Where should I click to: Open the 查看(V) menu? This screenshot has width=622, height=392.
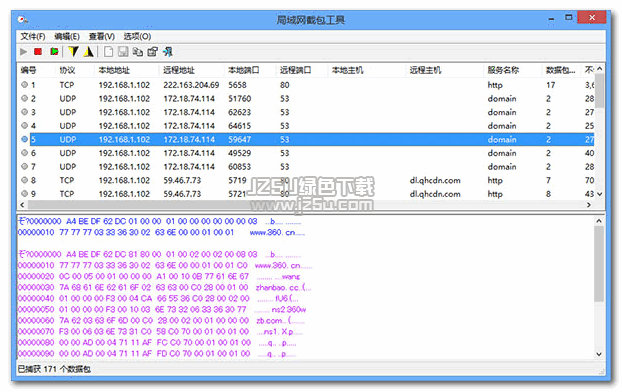click(x=102, y=37)
